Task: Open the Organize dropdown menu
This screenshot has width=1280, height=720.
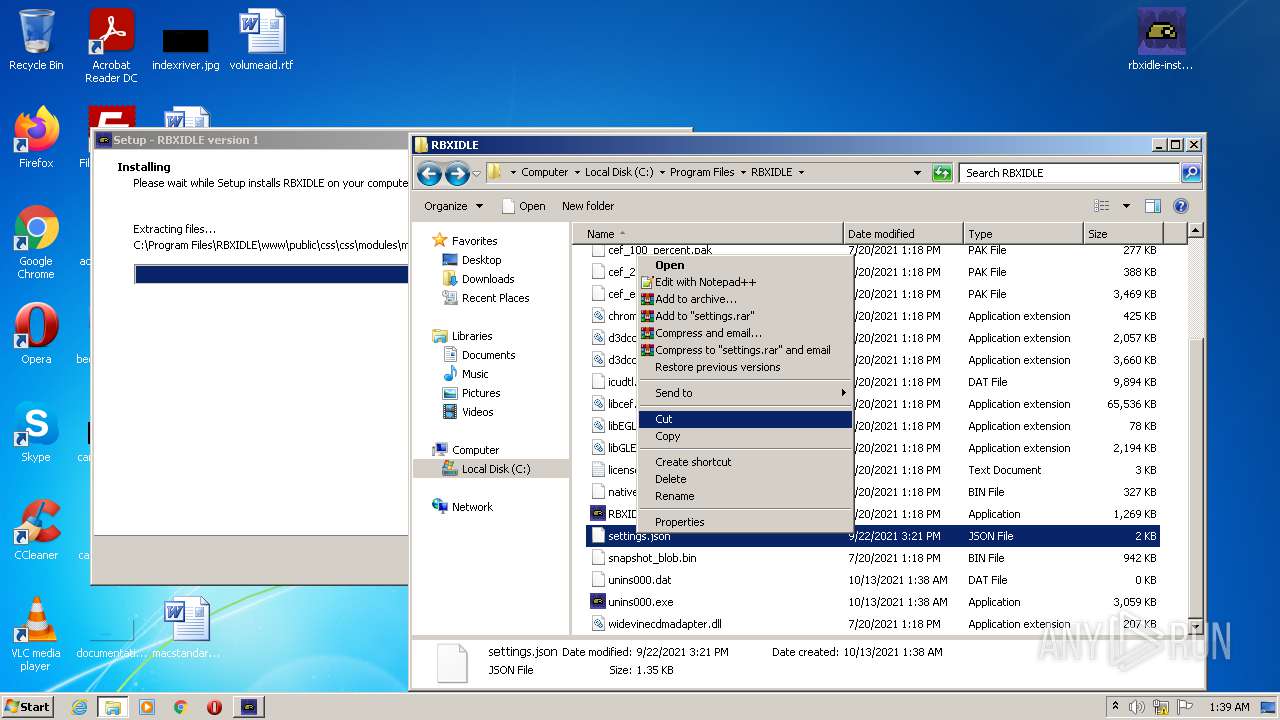Action: tap(453, 206)
